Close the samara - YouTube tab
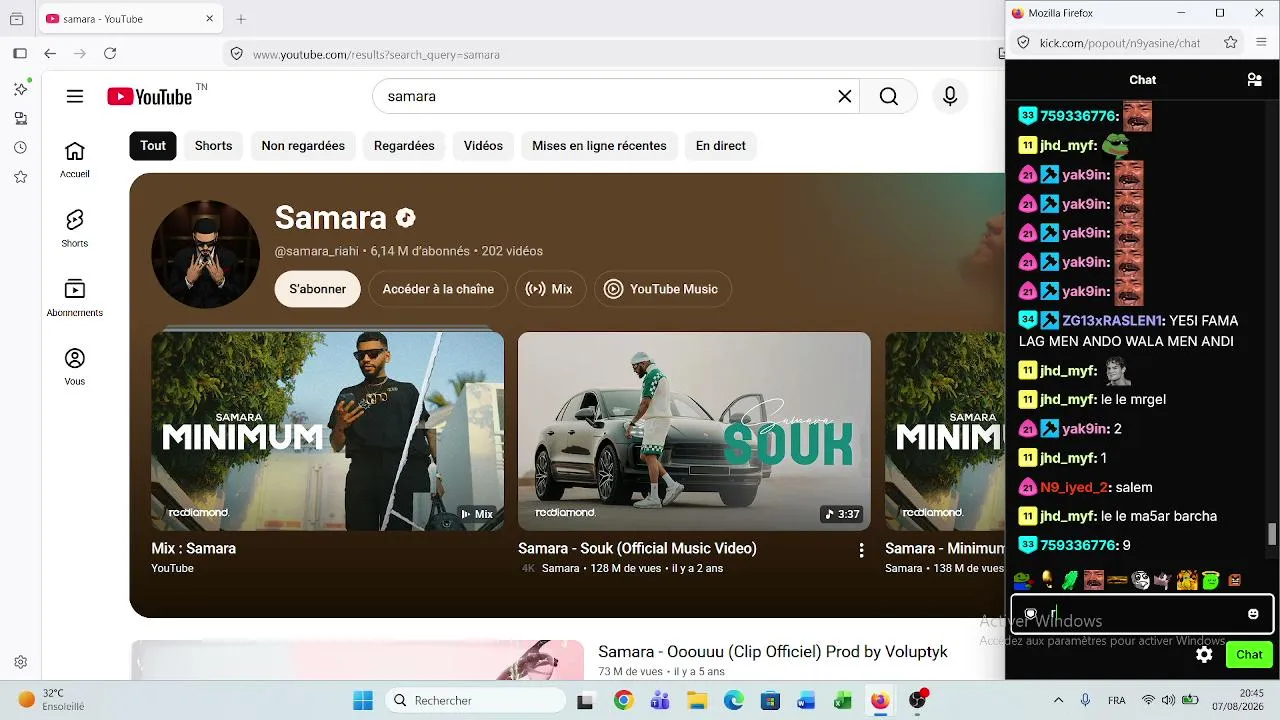The image size is (1280, 720). pos(210,19)
